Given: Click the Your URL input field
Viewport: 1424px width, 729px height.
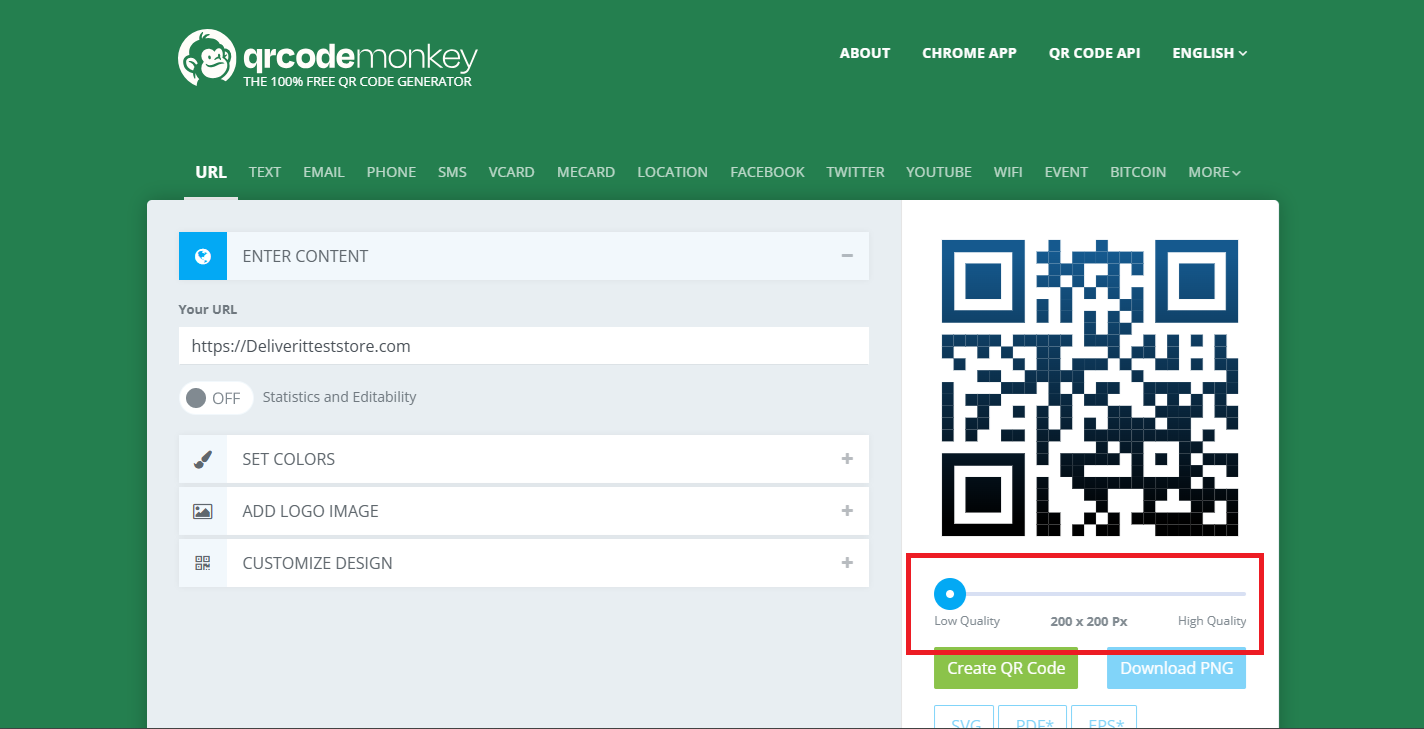Looking at the screenshot, I should point(524,346).
